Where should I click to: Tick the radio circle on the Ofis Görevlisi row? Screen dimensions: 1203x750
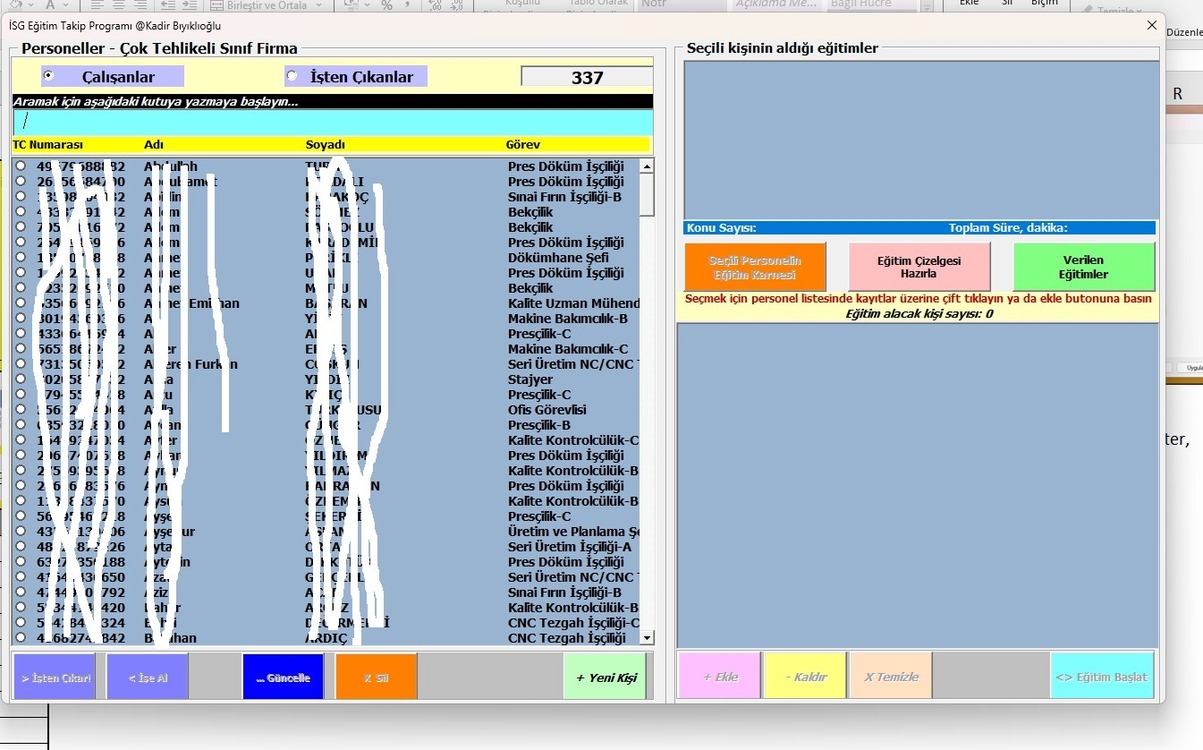pos(20,409)
